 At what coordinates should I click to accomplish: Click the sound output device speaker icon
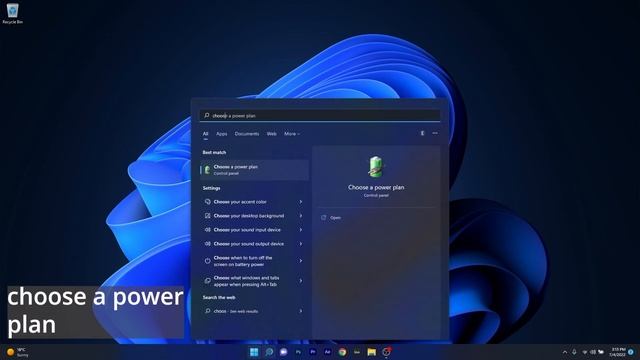(207, 244)
